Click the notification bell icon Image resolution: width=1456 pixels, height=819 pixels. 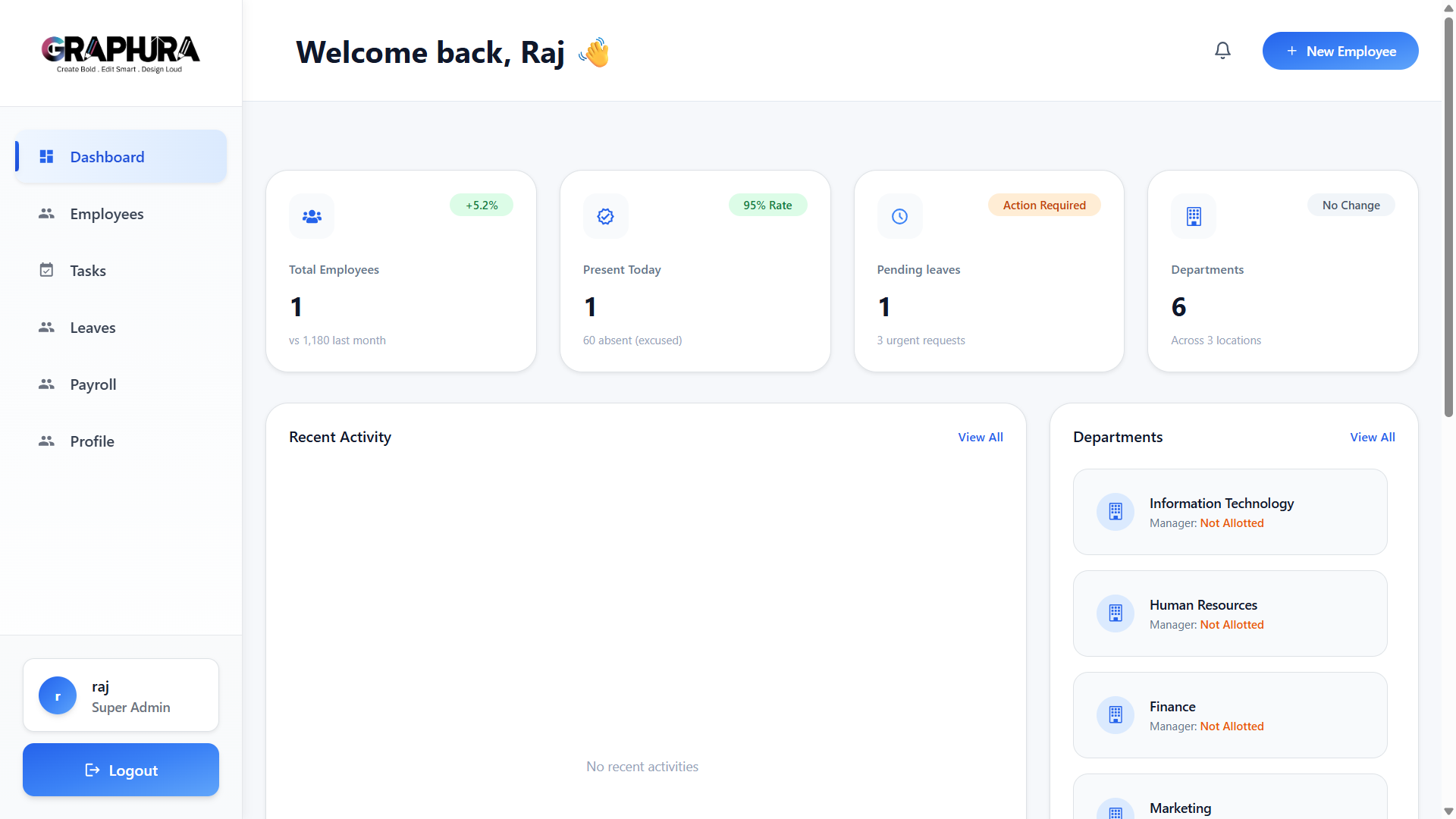pos(1222,50)
